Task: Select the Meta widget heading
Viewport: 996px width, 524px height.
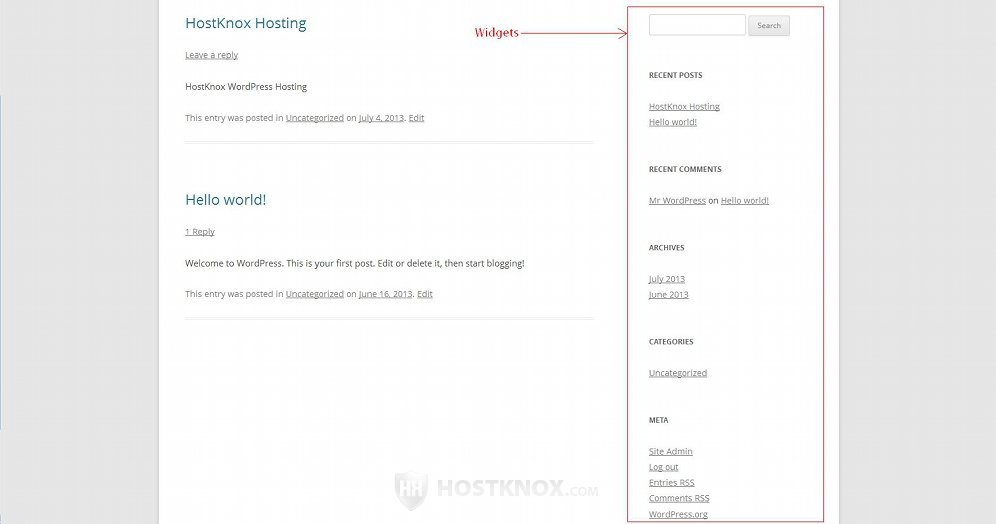Action: point(658,420)
